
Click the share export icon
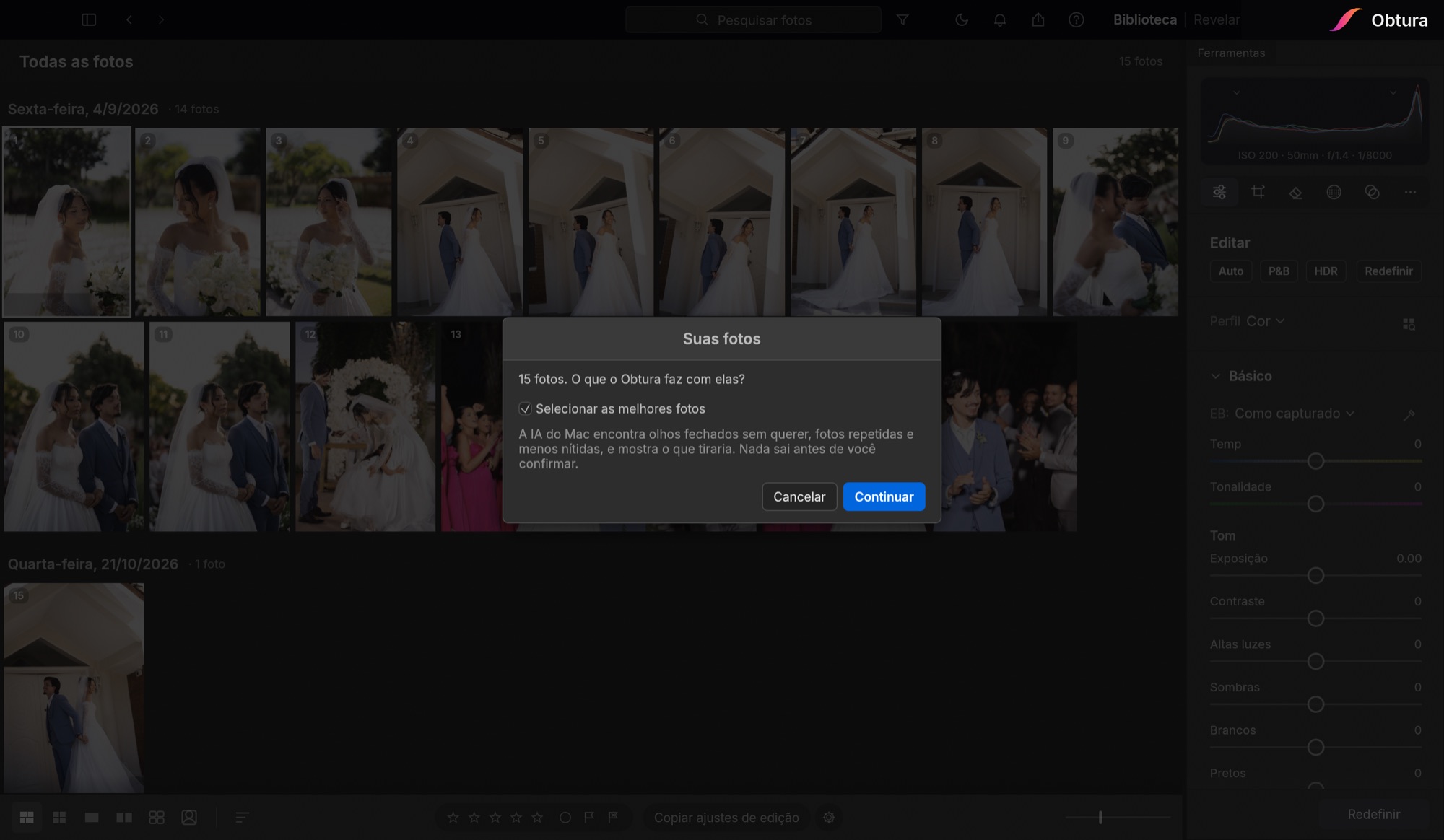coord(1038,19)
